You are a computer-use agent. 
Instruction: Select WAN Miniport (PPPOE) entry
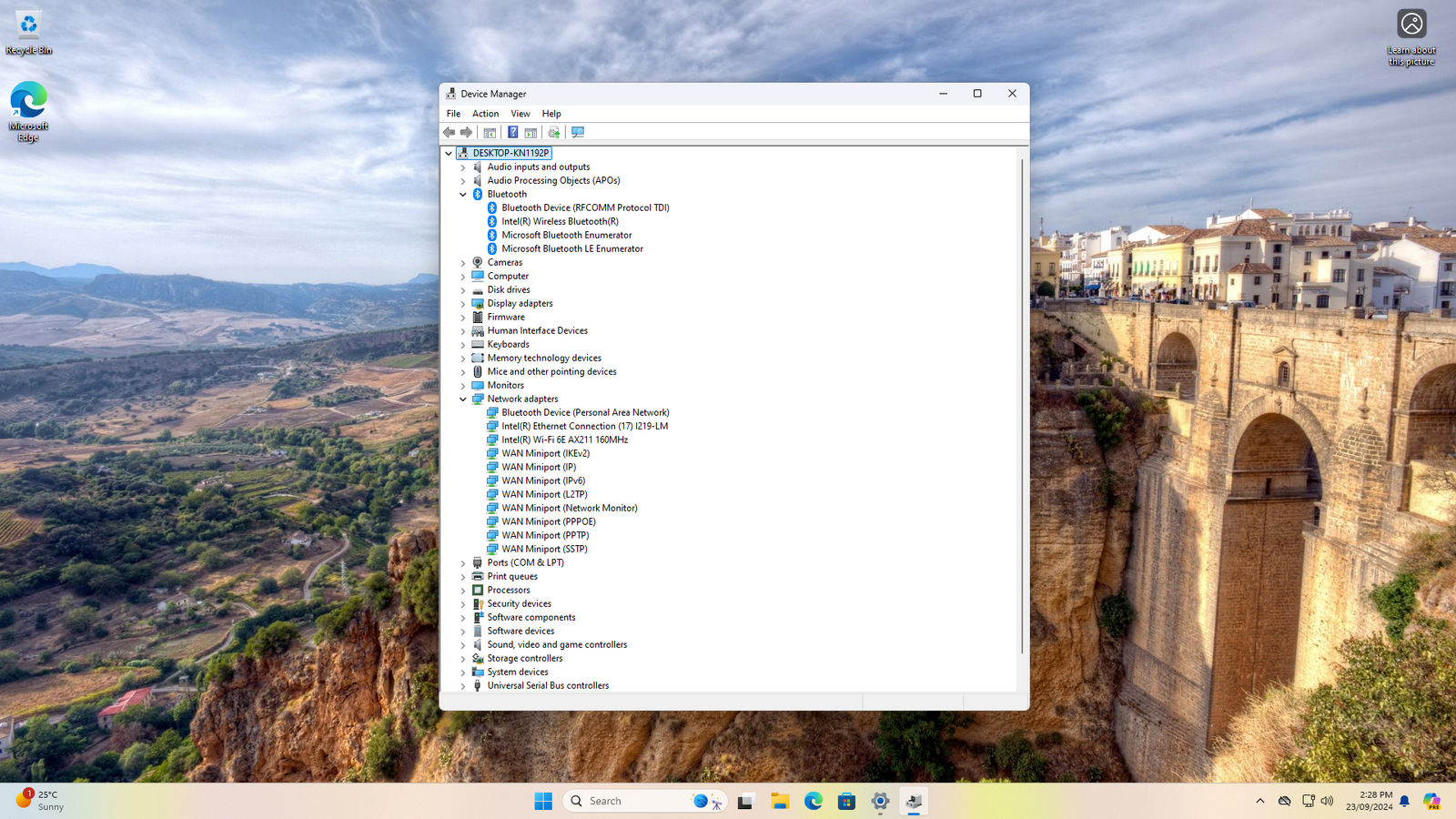[x=548, y=521]
